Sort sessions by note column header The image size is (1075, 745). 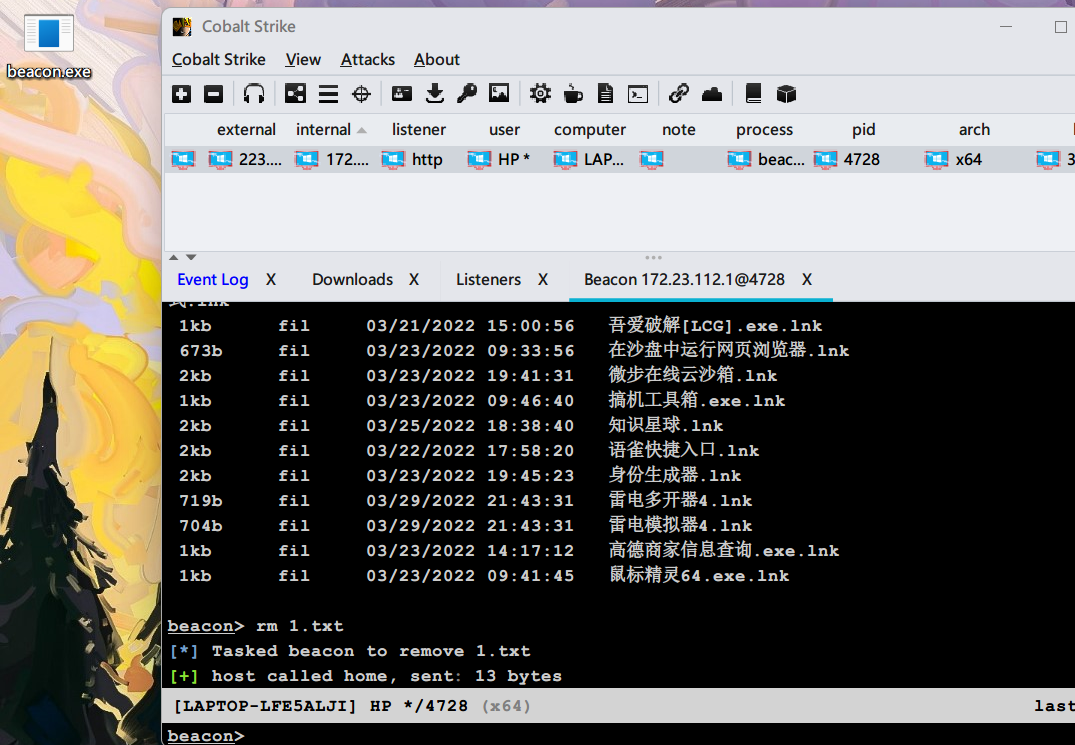pos(679,130)
